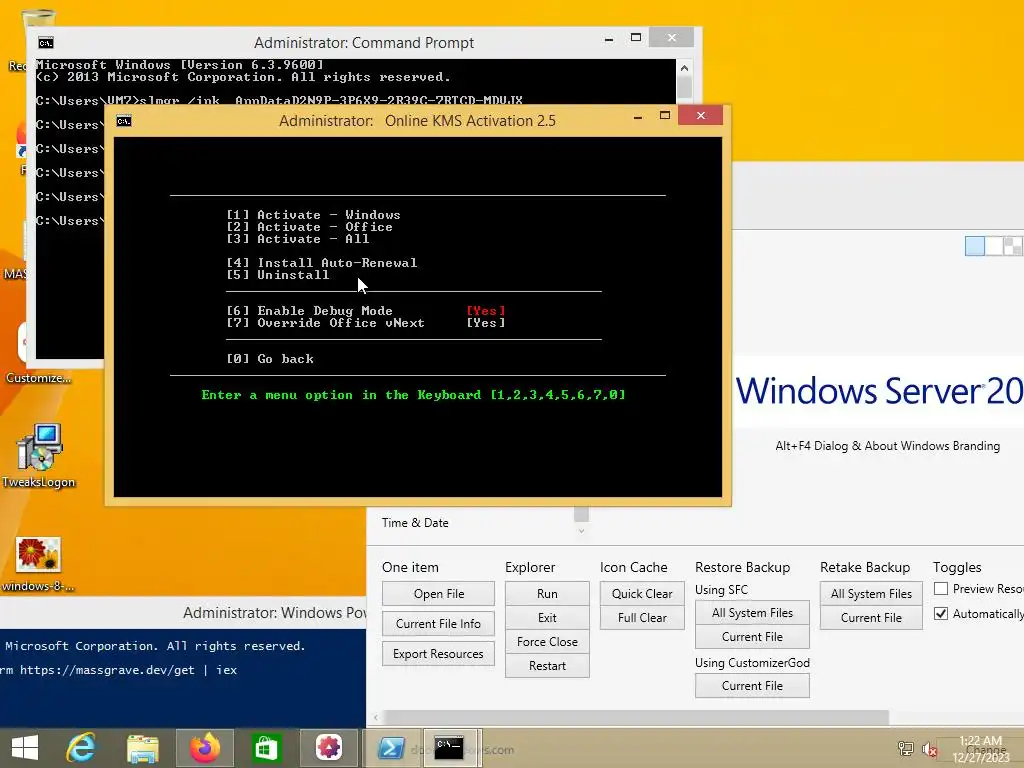This screenshot has height=768, width=1024.
Task: Click Run in the Explorer group
Action: click(547, 594)
